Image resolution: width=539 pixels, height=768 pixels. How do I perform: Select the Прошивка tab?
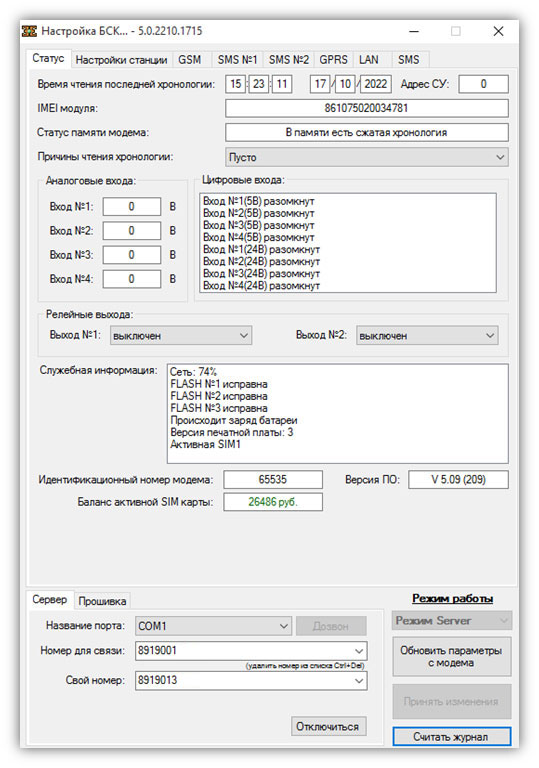click(102, 601)
